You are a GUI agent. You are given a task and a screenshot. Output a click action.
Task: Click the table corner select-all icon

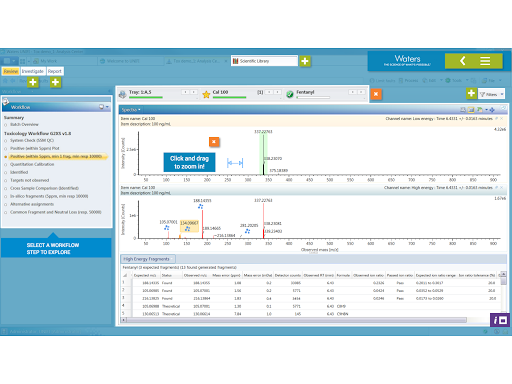(x=125, y=275)
